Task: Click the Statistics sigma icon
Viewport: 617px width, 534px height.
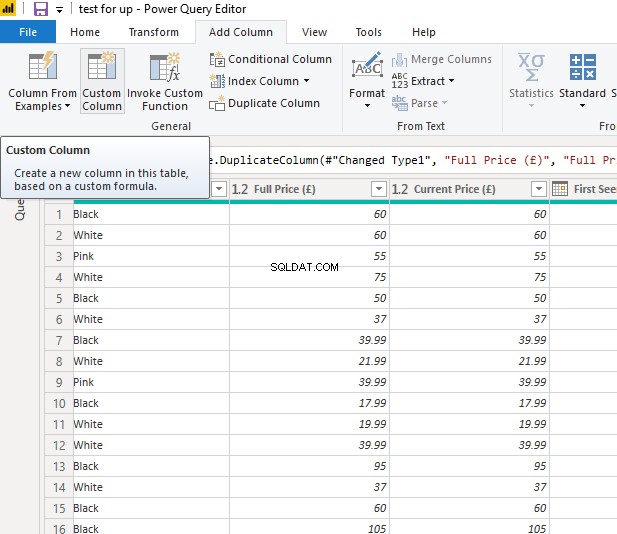Action: click(x=531, y=67)
